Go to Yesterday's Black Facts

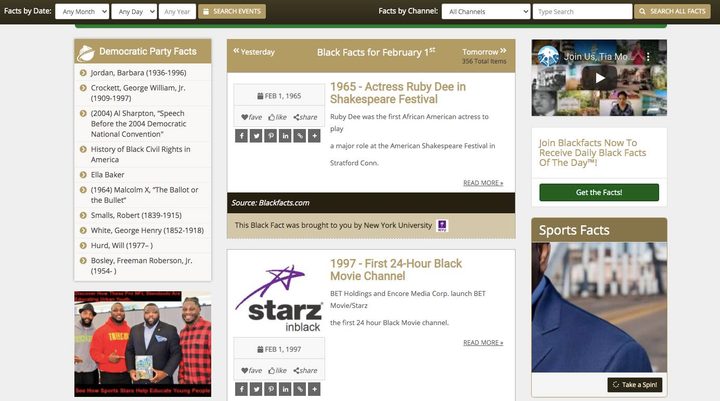[x=253, y=51]
